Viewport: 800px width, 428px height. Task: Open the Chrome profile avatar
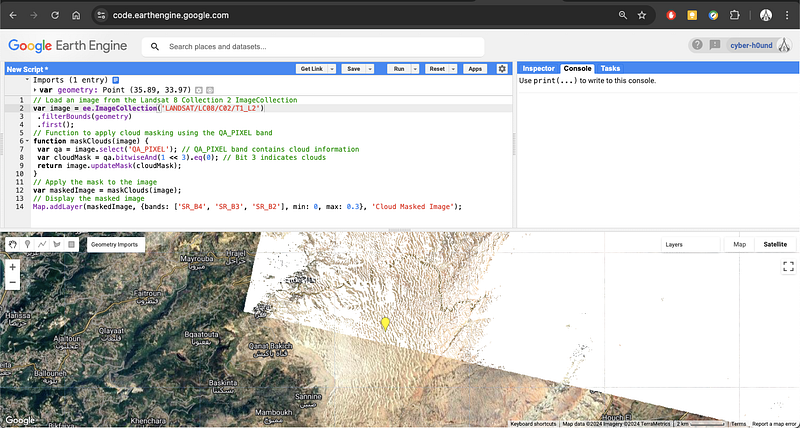coord(765,15)
